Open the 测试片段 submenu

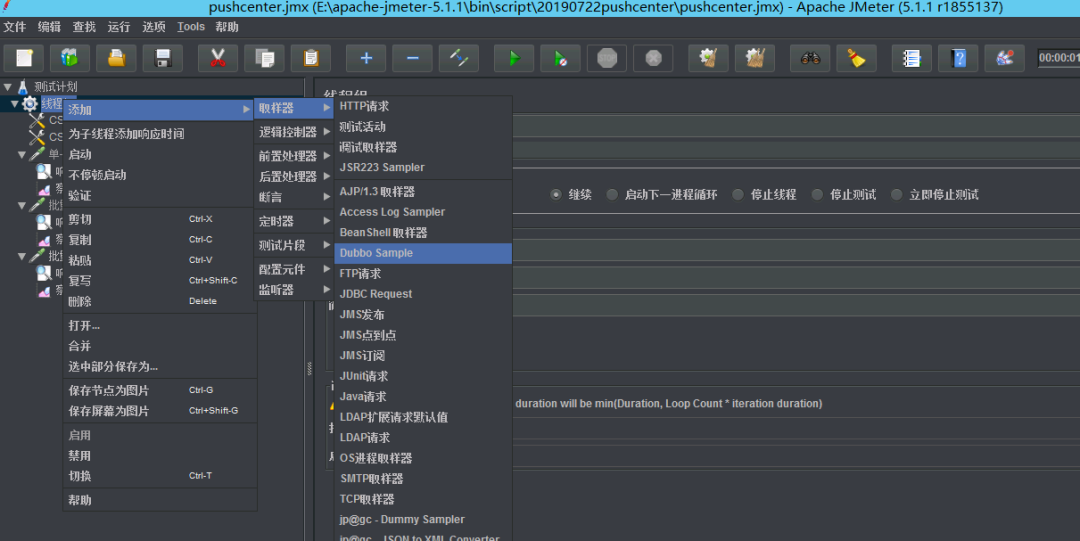tap(294, 245)
